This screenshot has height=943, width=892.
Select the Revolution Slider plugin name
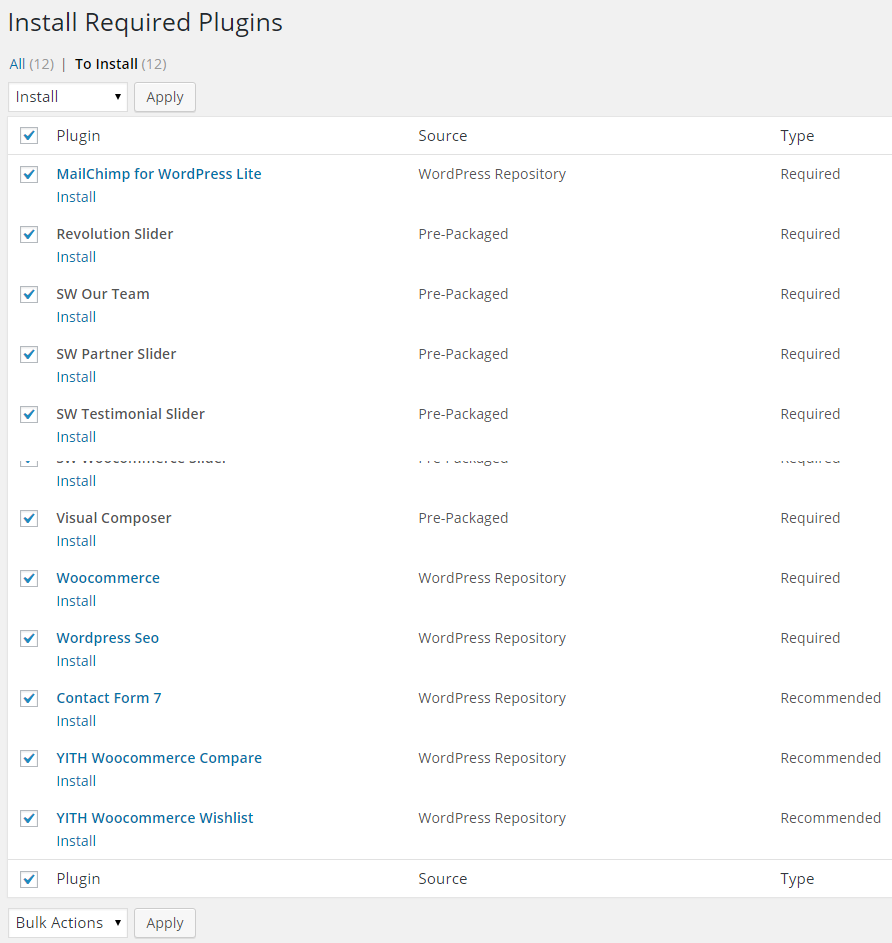(x=115, y=234)
